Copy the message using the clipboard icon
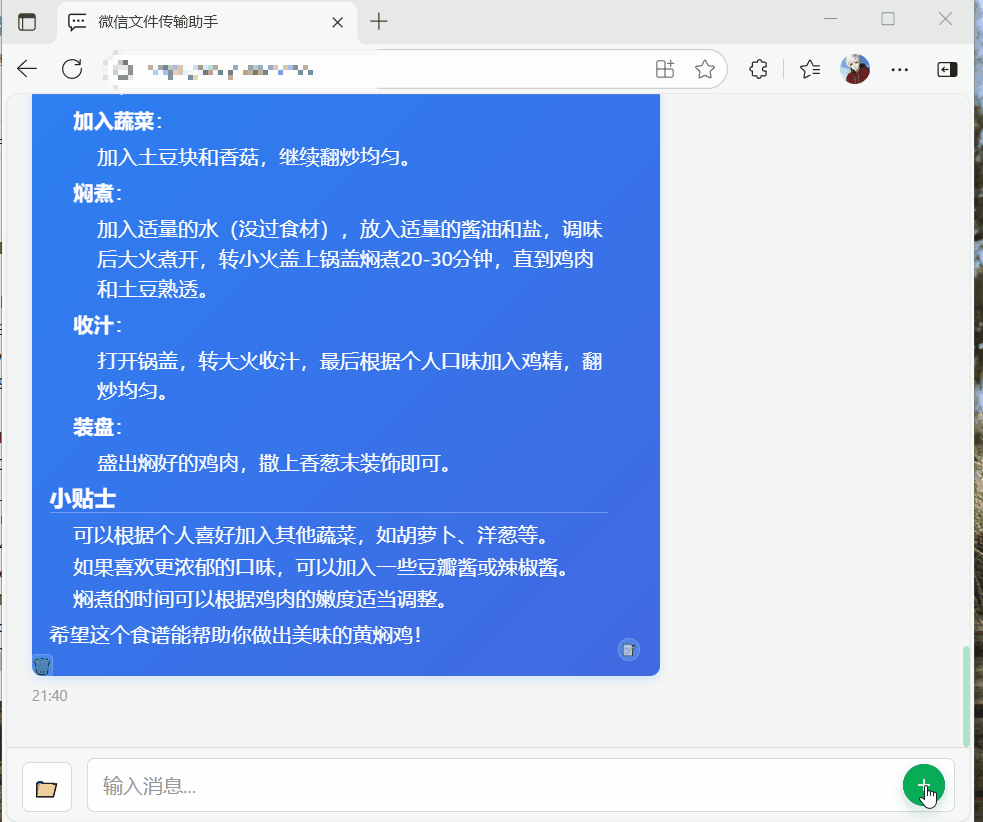 pos(628,650)
